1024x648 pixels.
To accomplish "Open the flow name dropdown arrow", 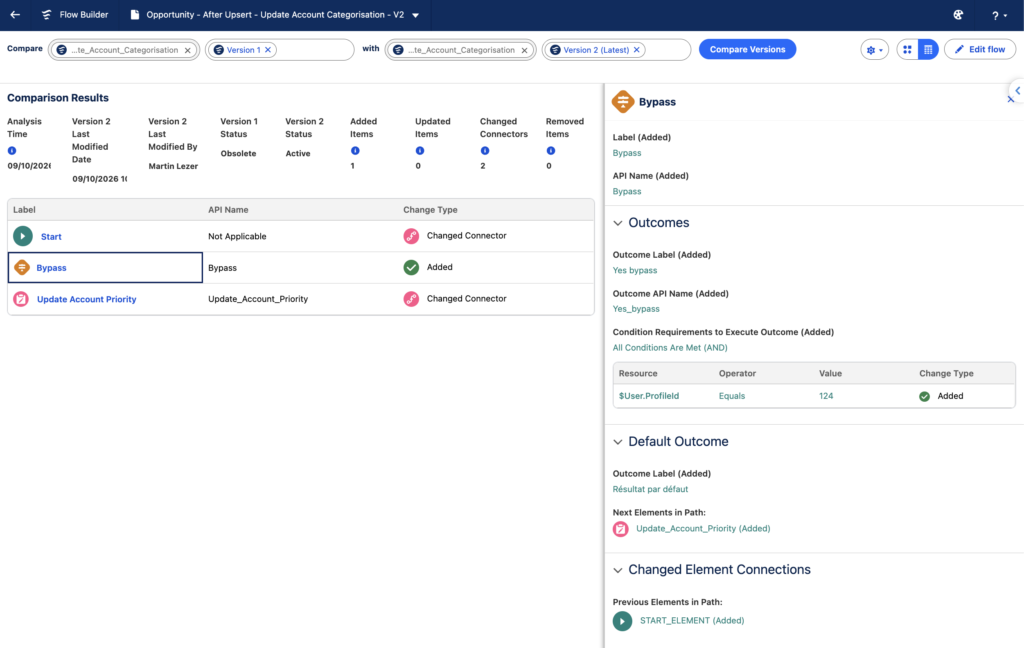I will tap(415, 15).
